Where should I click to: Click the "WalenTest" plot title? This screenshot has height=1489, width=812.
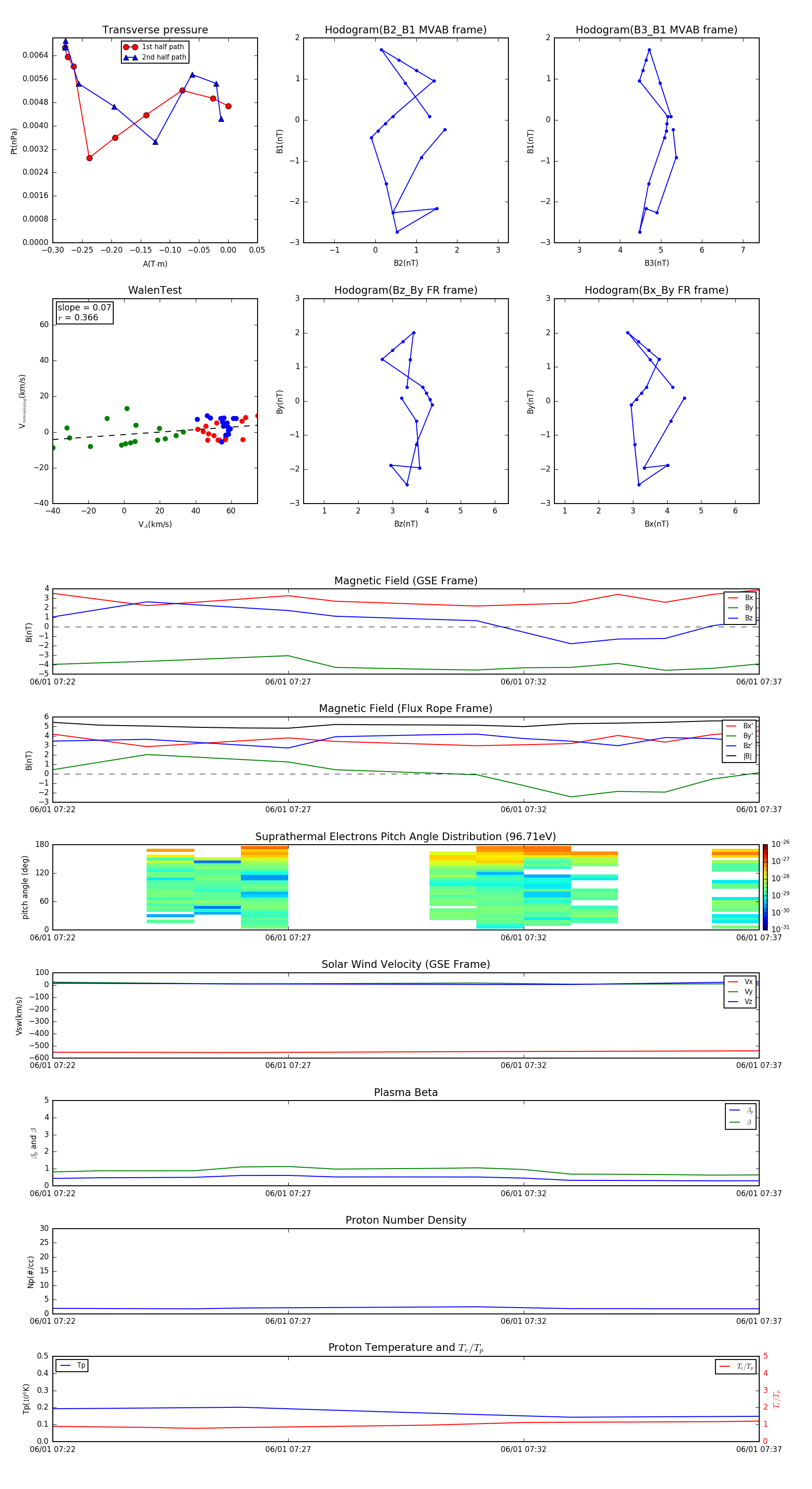pyautogui.click(x=155, y=290)
